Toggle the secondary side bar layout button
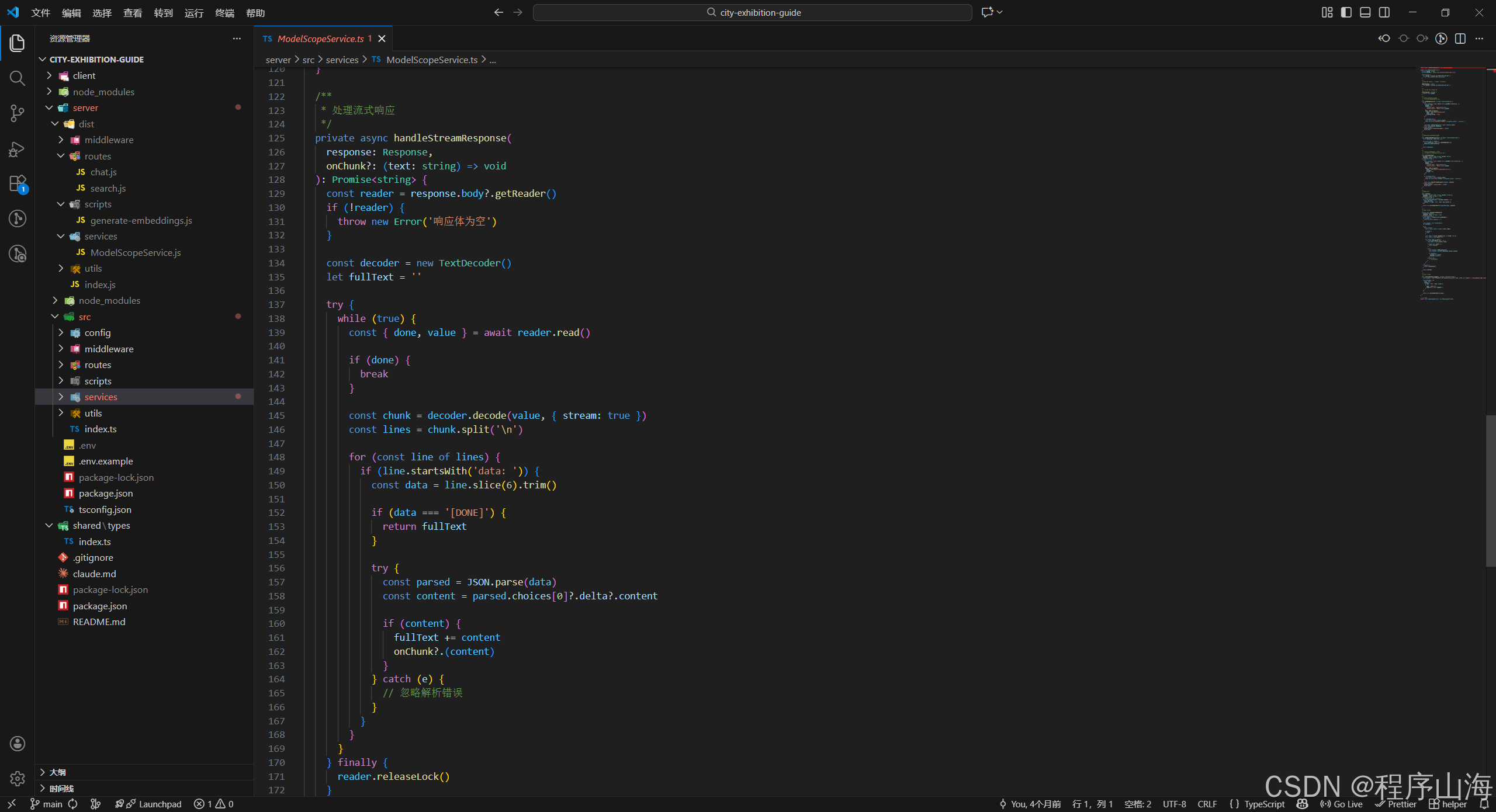This screenshot has width=1496, height=812. [1384, 12]
